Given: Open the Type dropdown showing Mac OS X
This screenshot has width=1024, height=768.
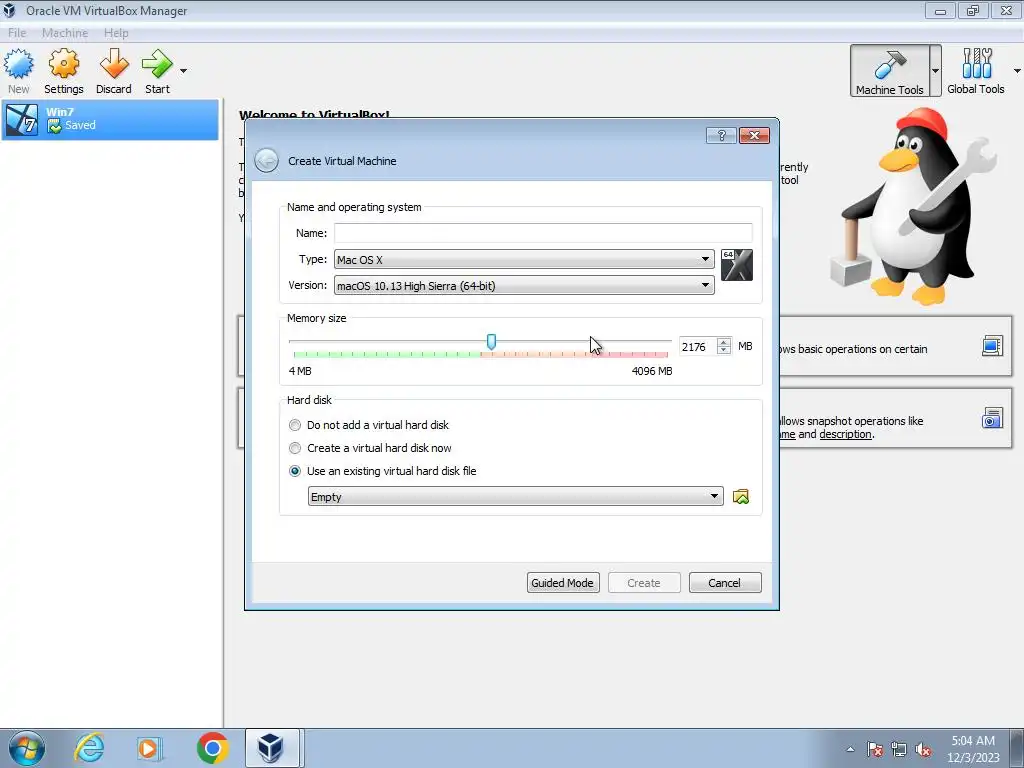Looking at the screenshot, I should point(524,259).
